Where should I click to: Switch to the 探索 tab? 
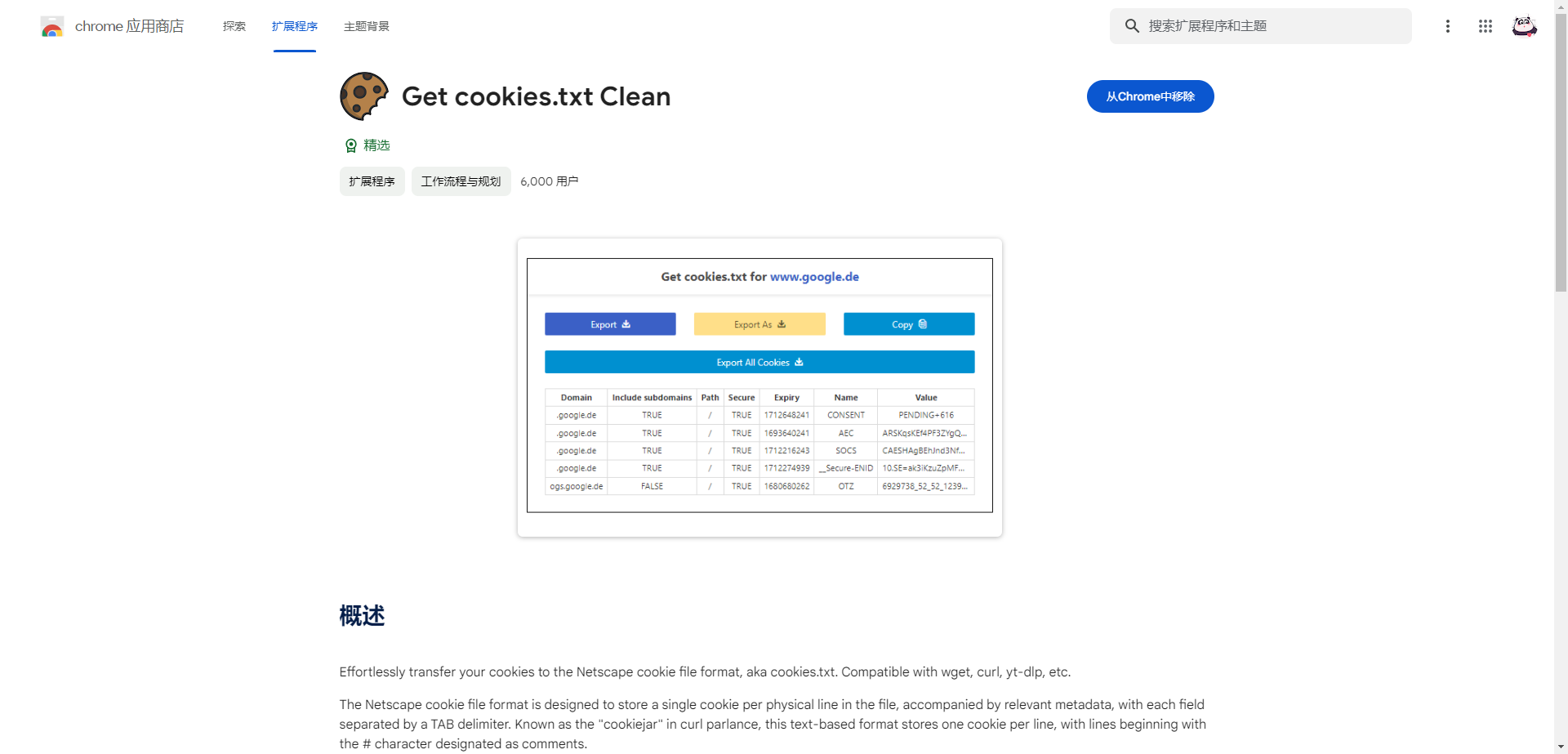[x=234, y=26]
